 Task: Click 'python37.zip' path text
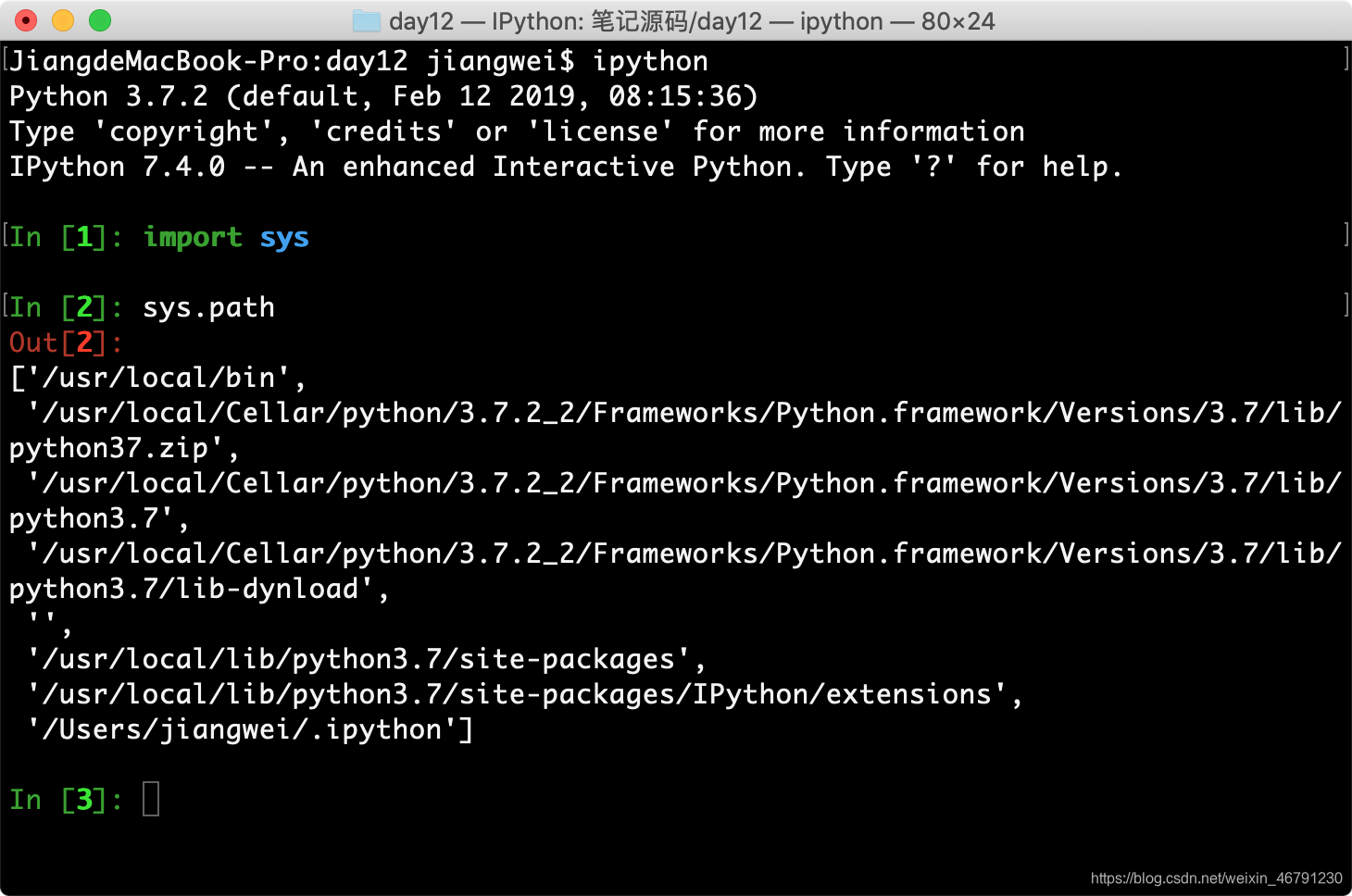pos(108,448)
